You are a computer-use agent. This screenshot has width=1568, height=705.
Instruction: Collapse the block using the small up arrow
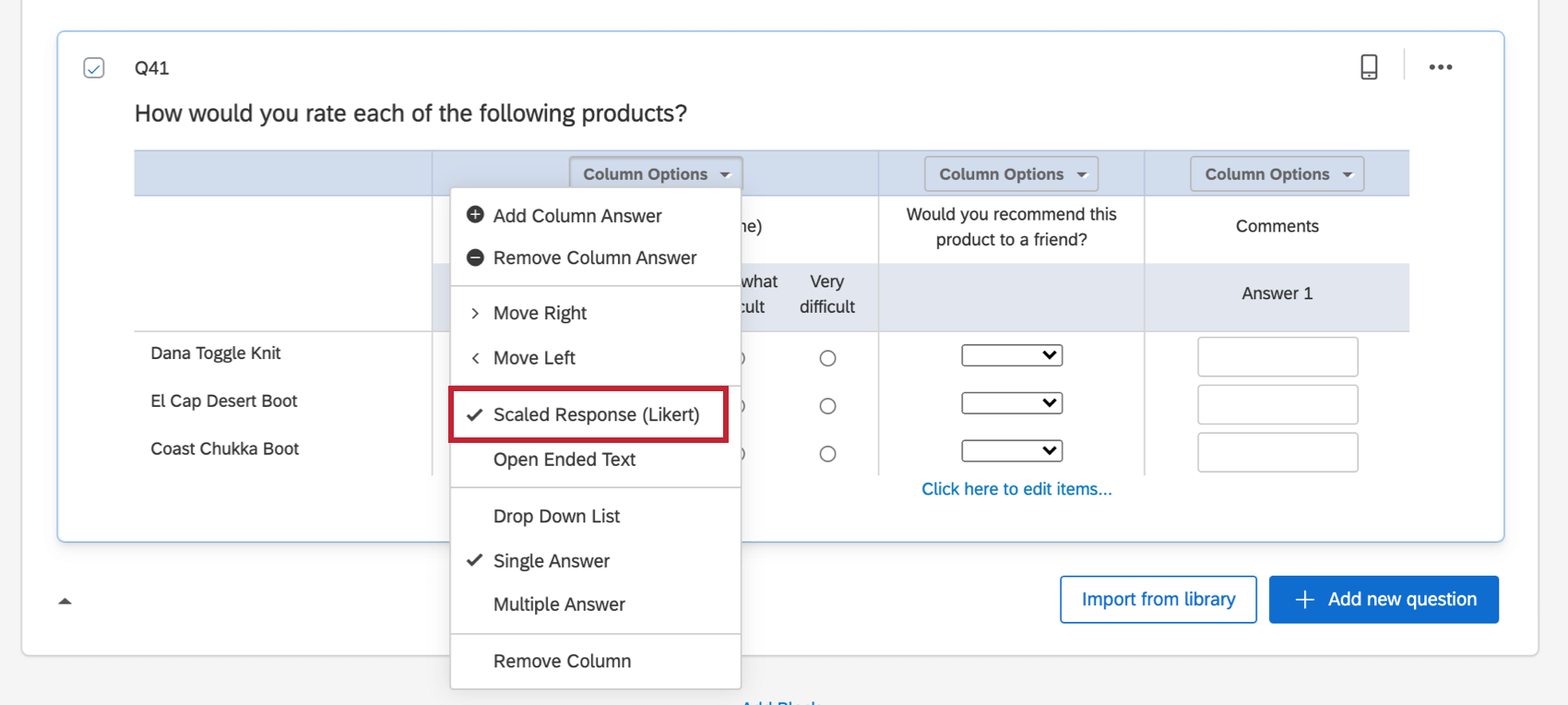point(65,601)
